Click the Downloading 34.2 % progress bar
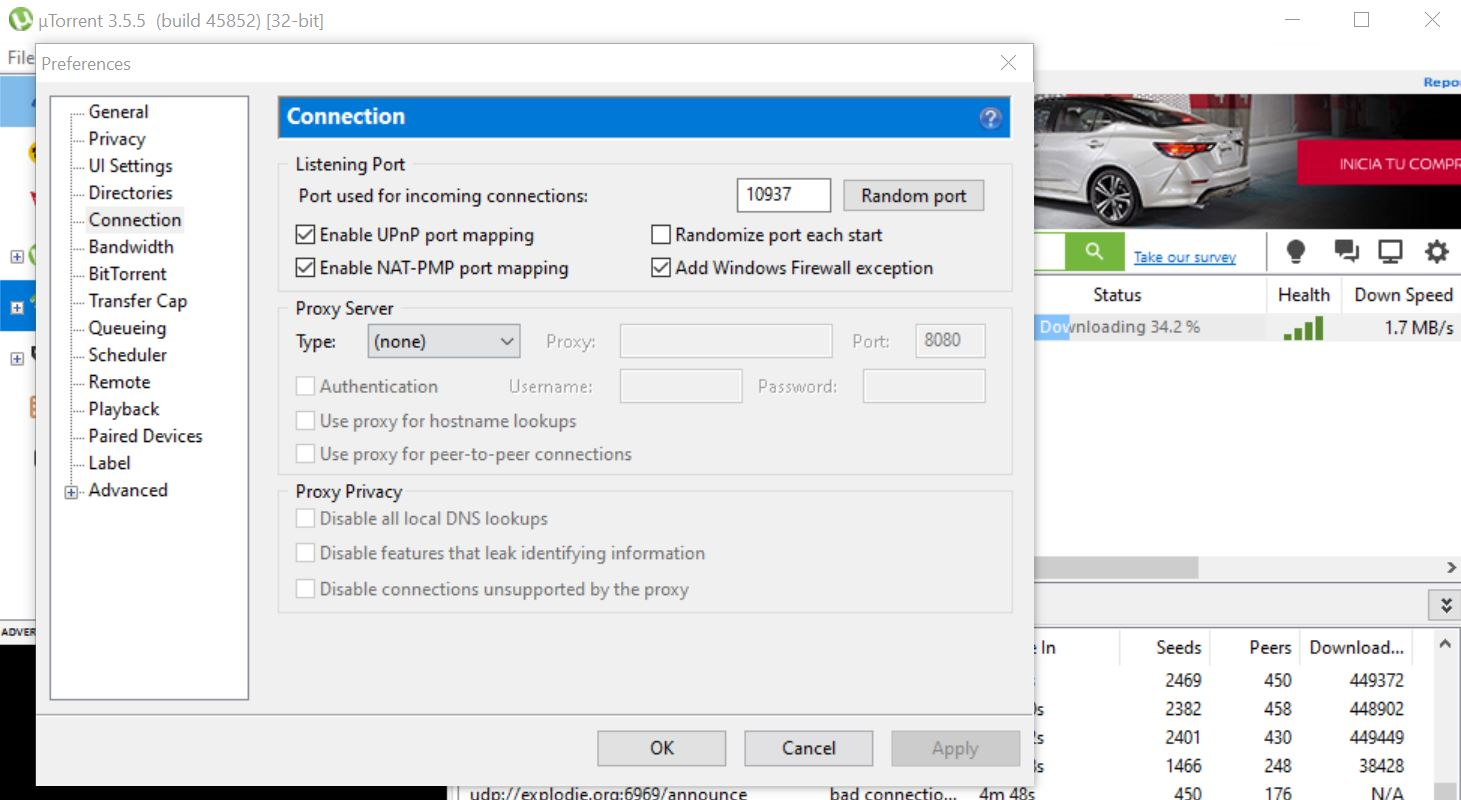1461x800 pixels. pos(1150,327)
